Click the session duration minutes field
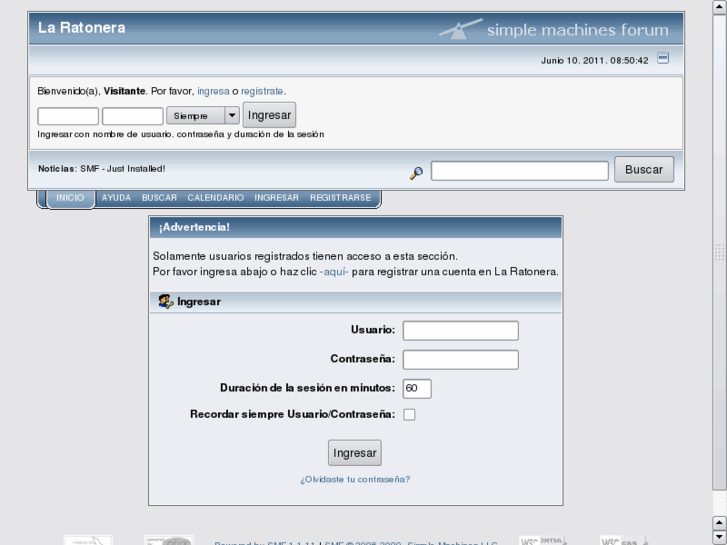The image size is (727, 545). (x=417, y=389)
